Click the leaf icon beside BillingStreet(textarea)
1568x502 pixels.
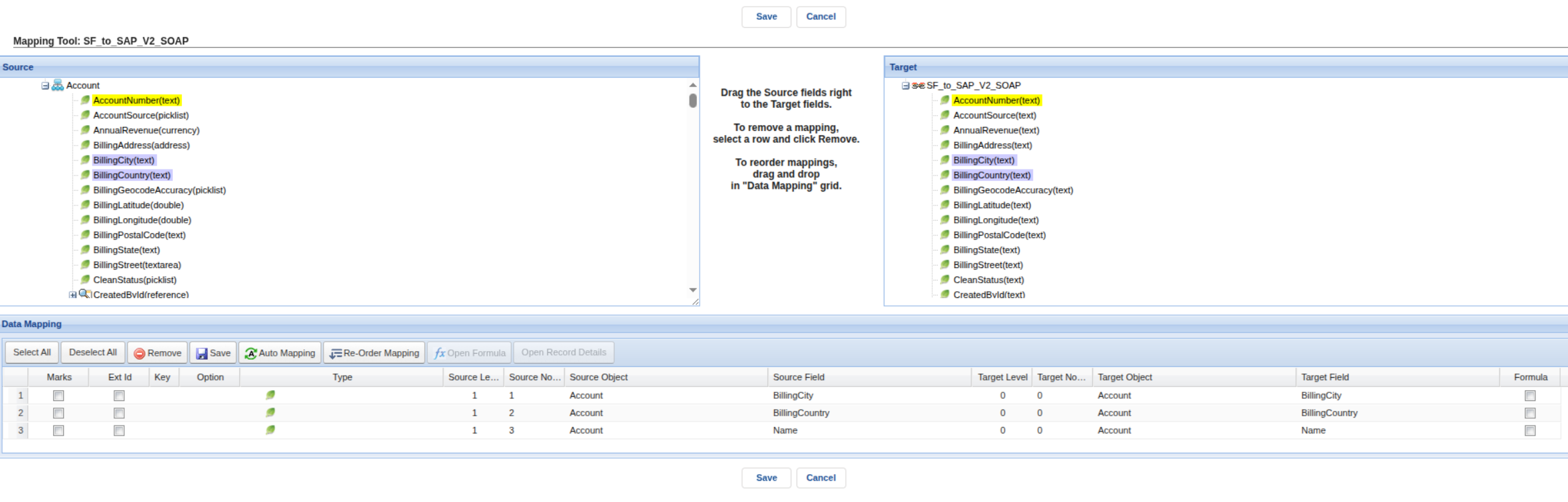pos(85,265)
